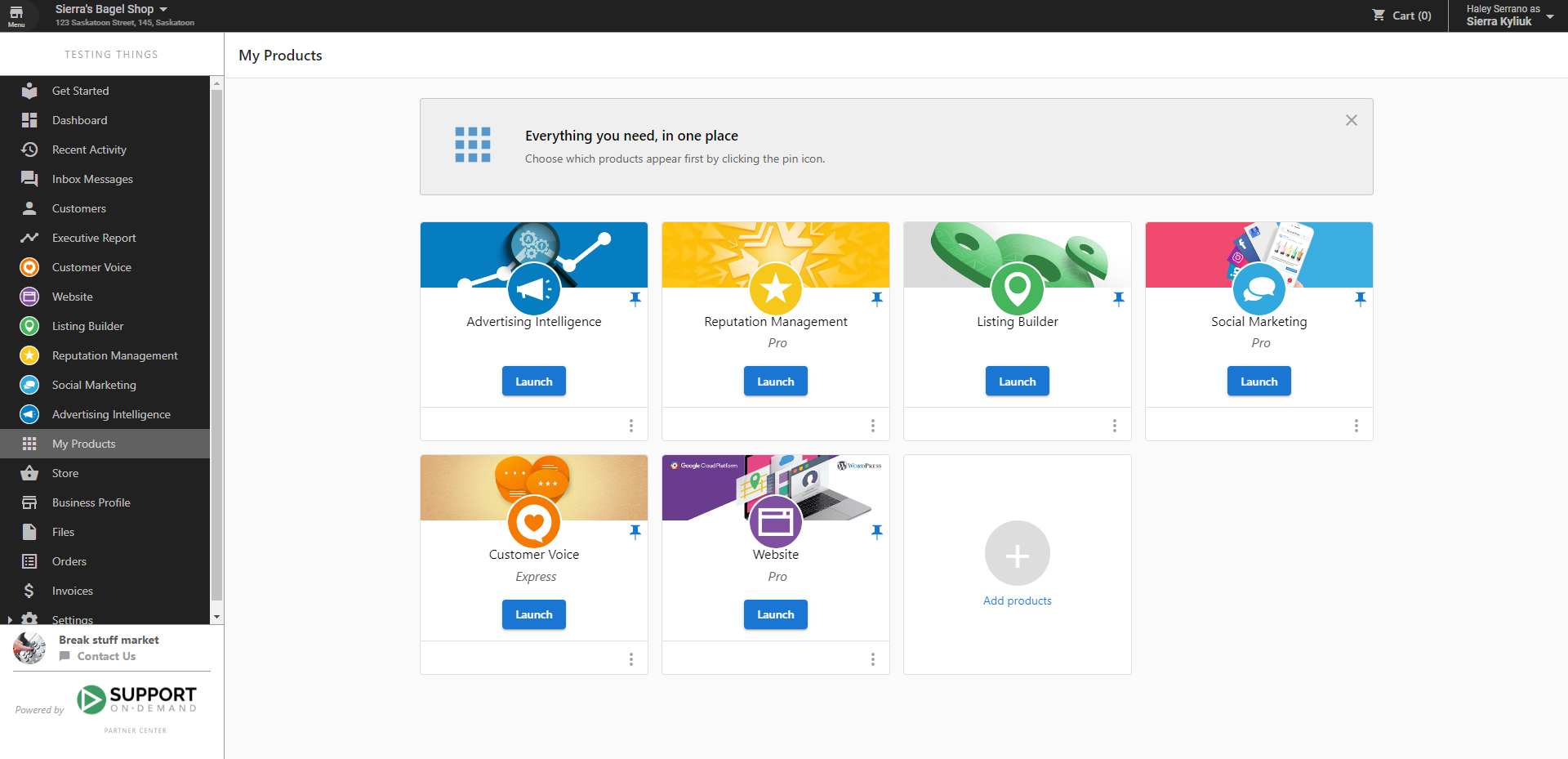
Task: Open Settings in sidebar
Action: click(x=105, y=618)
